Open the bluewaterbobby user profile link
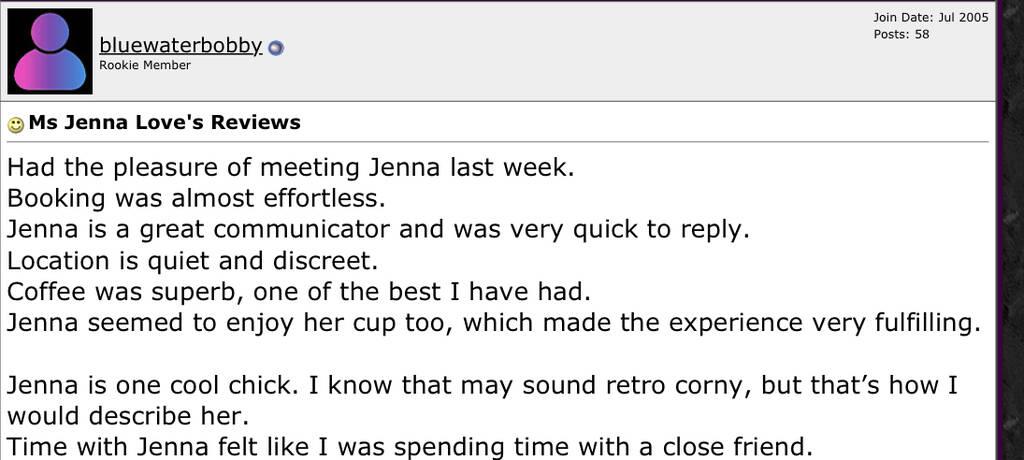This screenshot has width=1024, height=460. [181, 46]
